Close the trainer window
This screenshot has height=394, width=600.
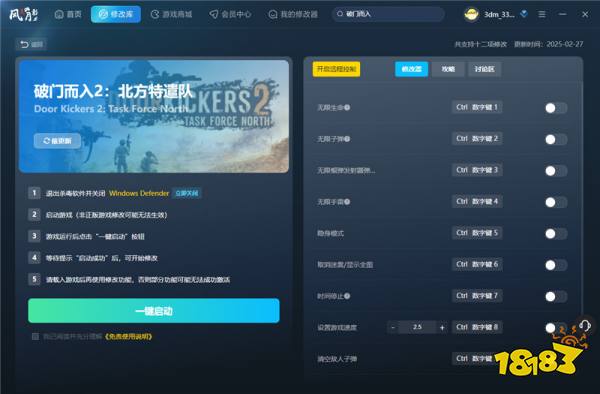(585, 14)
